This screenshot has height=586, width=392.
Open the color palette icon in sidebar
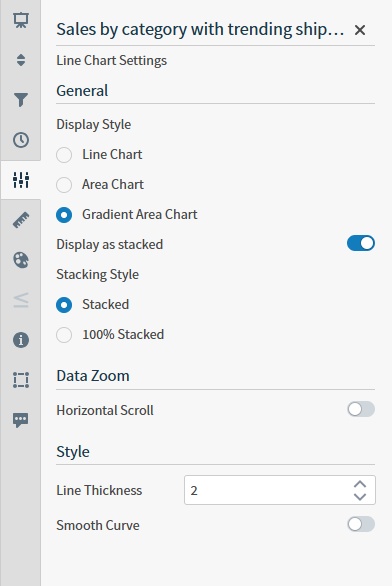pos(21,260)
